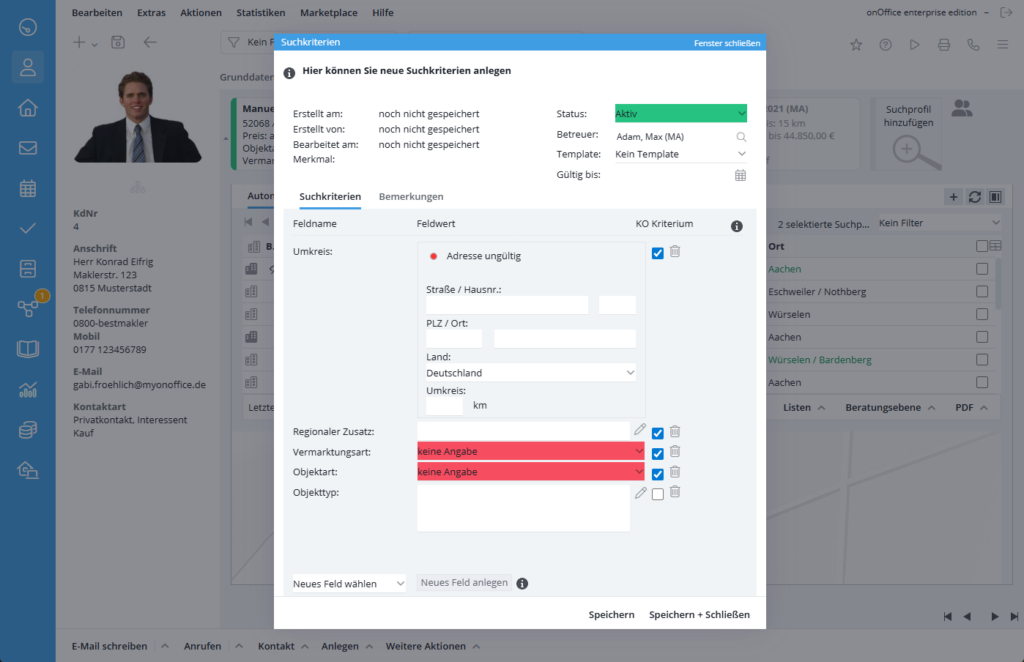The height and width of the screenshot is (662, 1024).
Task: Switch to the Bemerkungen tab
Action: (x=411, y=197)
